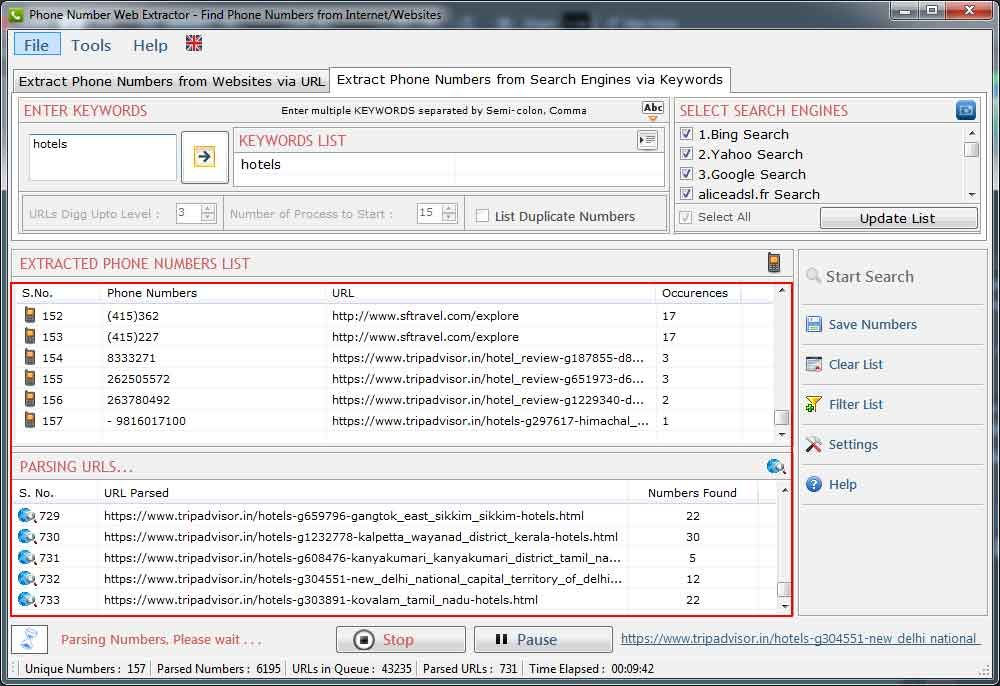This screenshot has width=1000, height=686.
Task: Select phone number 262505572 in row 155
Action: pyautogui.click(x=138, y=379)
